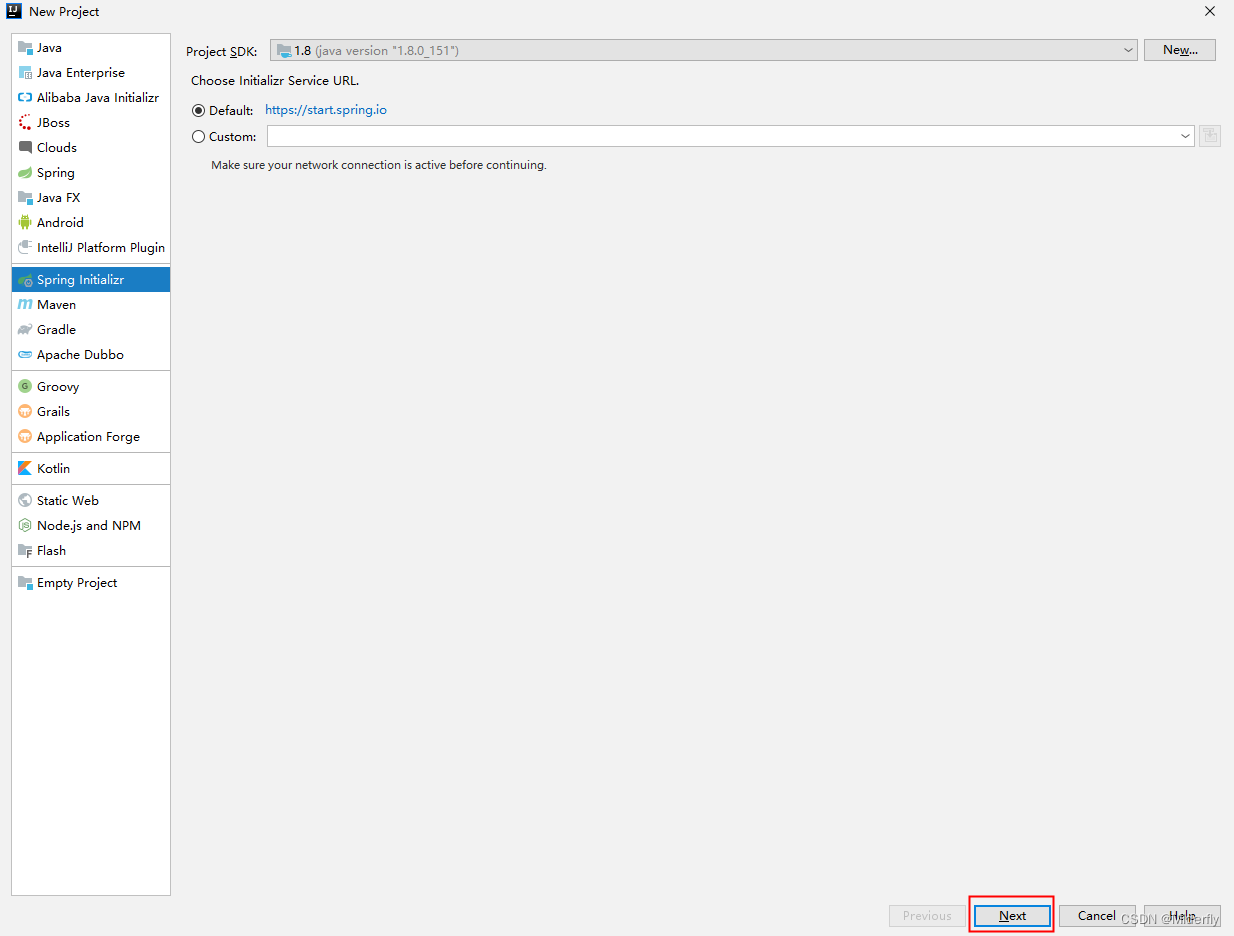Click the IntelliJ logo in title bar
The height and width of the screenshot is (936, 1234).
point(14,12)
